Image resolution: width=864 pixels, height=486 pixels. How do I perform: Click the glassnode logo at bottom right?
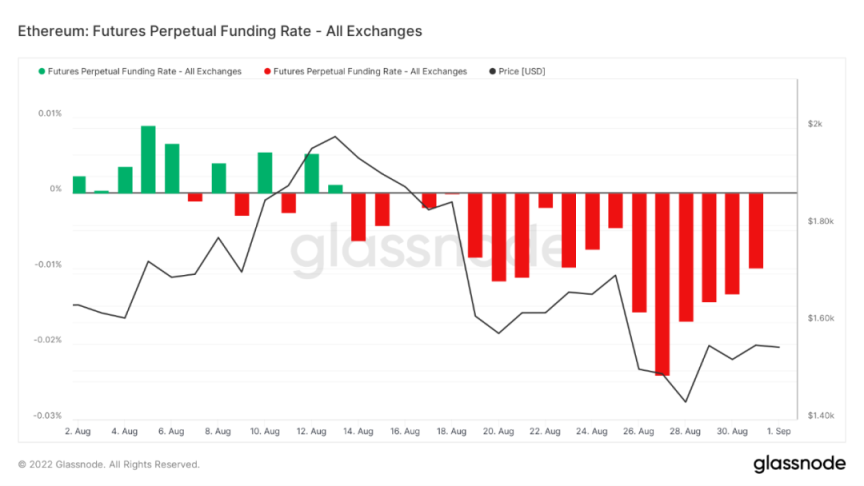point(799,463)
